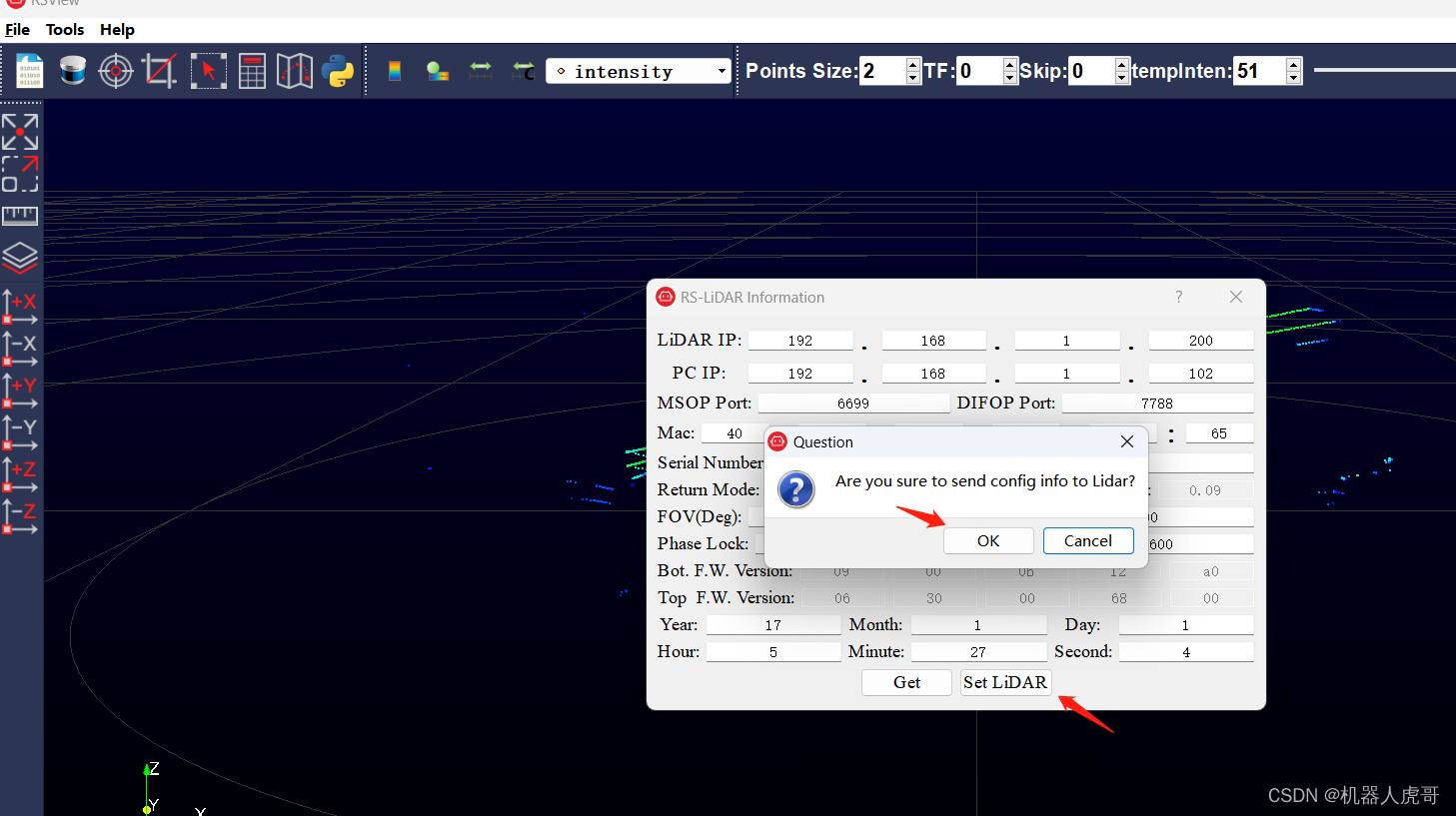Edit the Year field

(773, 625)
